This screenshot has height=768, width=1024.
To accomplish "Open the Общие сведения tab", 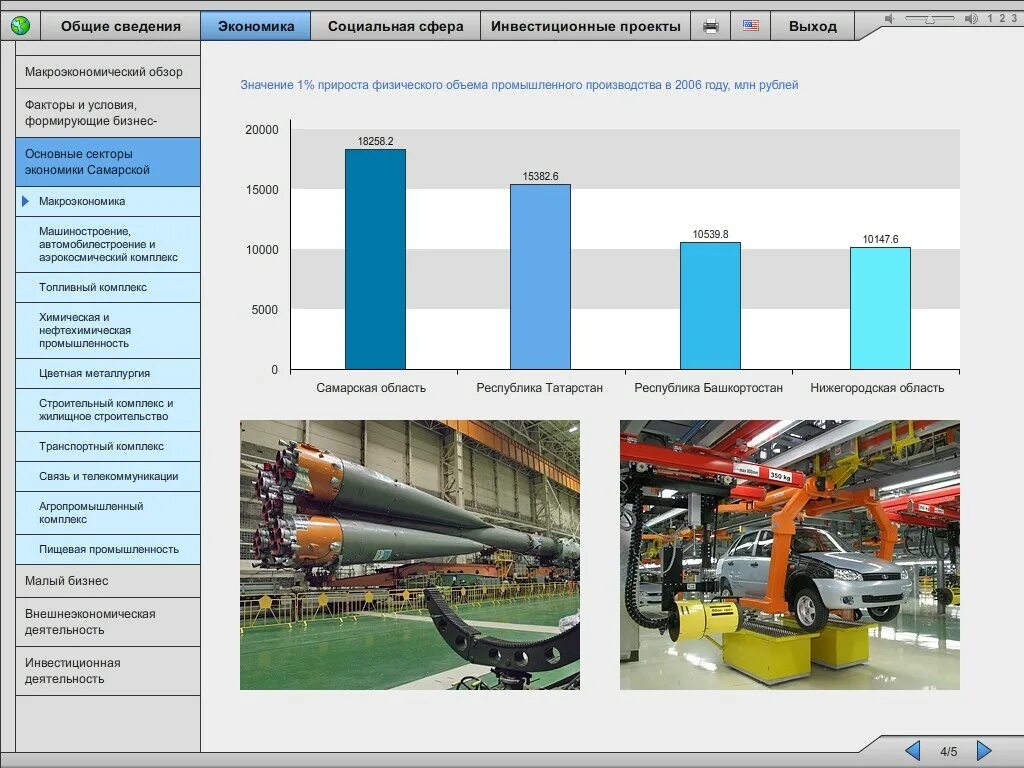I will coord(121,26).
